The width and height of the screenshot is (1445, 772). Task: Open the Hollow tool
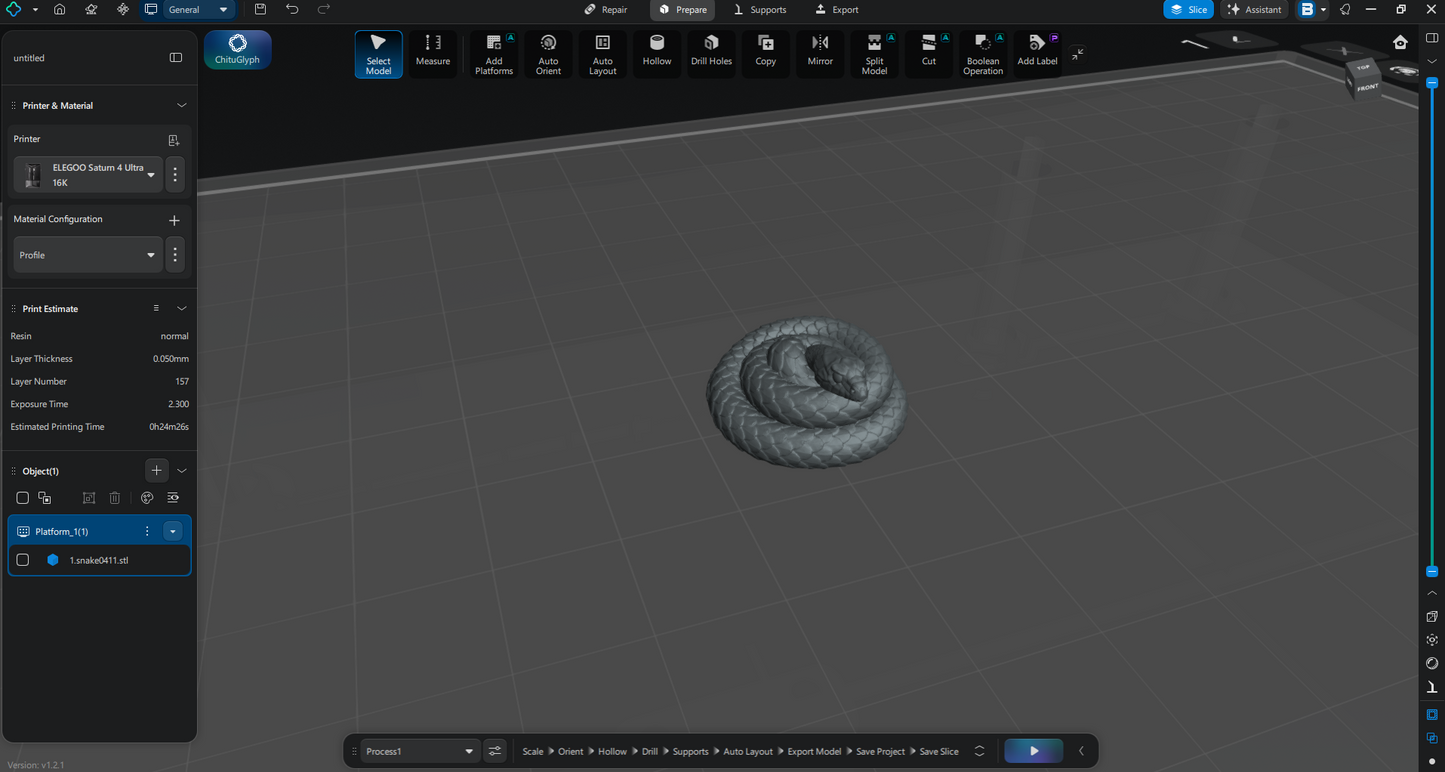click(x=657, y=54)
